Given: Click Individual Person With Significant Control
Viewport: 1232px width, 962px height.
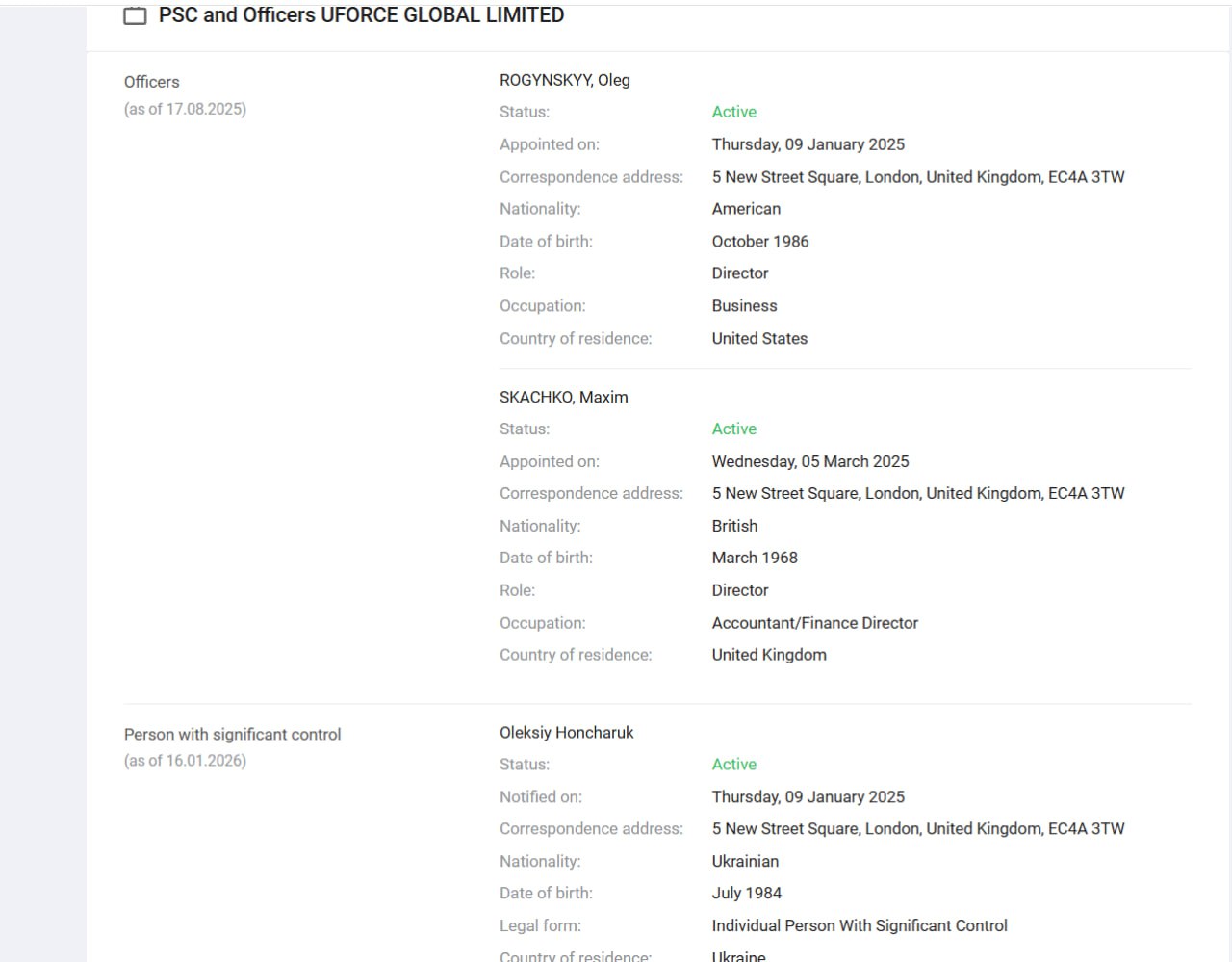Looking at the screenshot, I should 860,926.
